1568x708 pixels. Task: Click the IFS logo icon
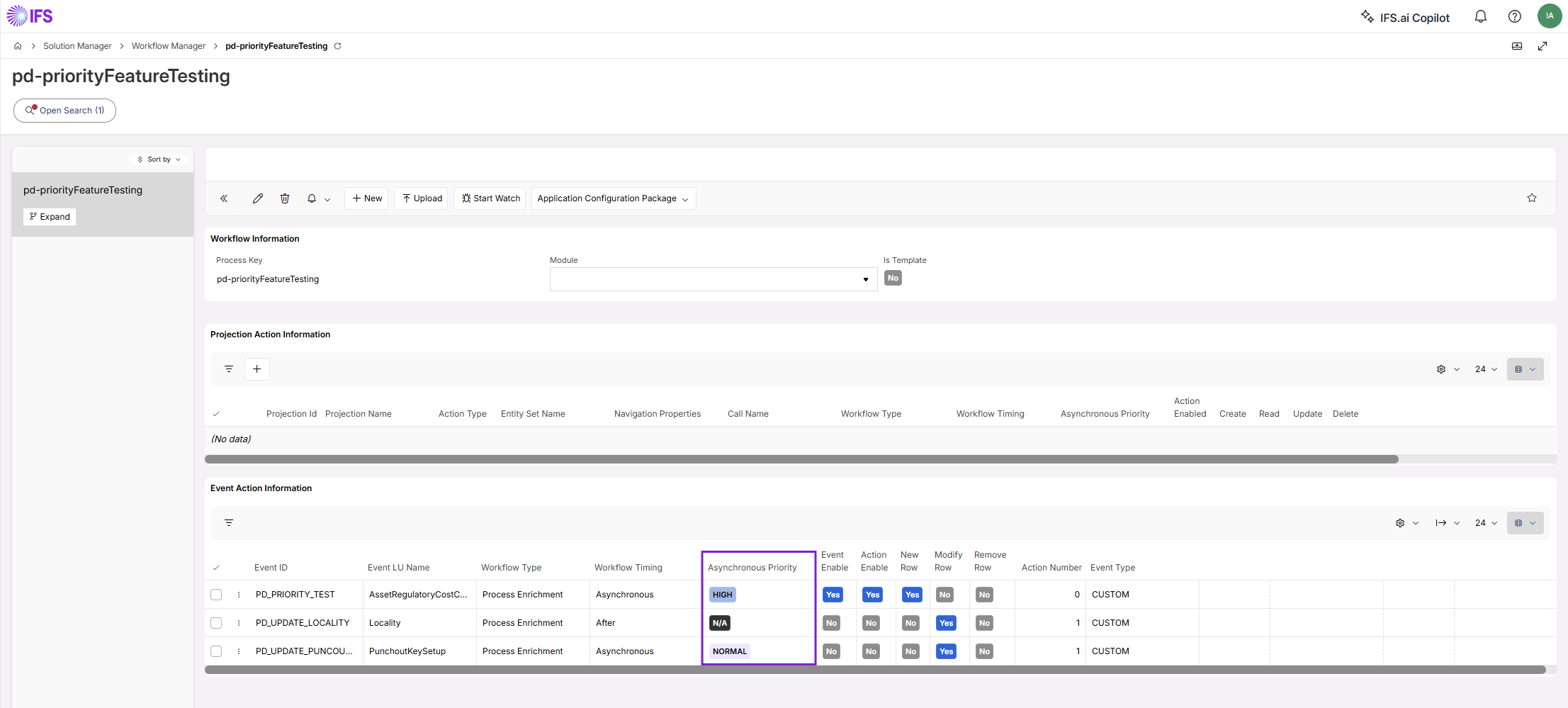pos(30,16)
